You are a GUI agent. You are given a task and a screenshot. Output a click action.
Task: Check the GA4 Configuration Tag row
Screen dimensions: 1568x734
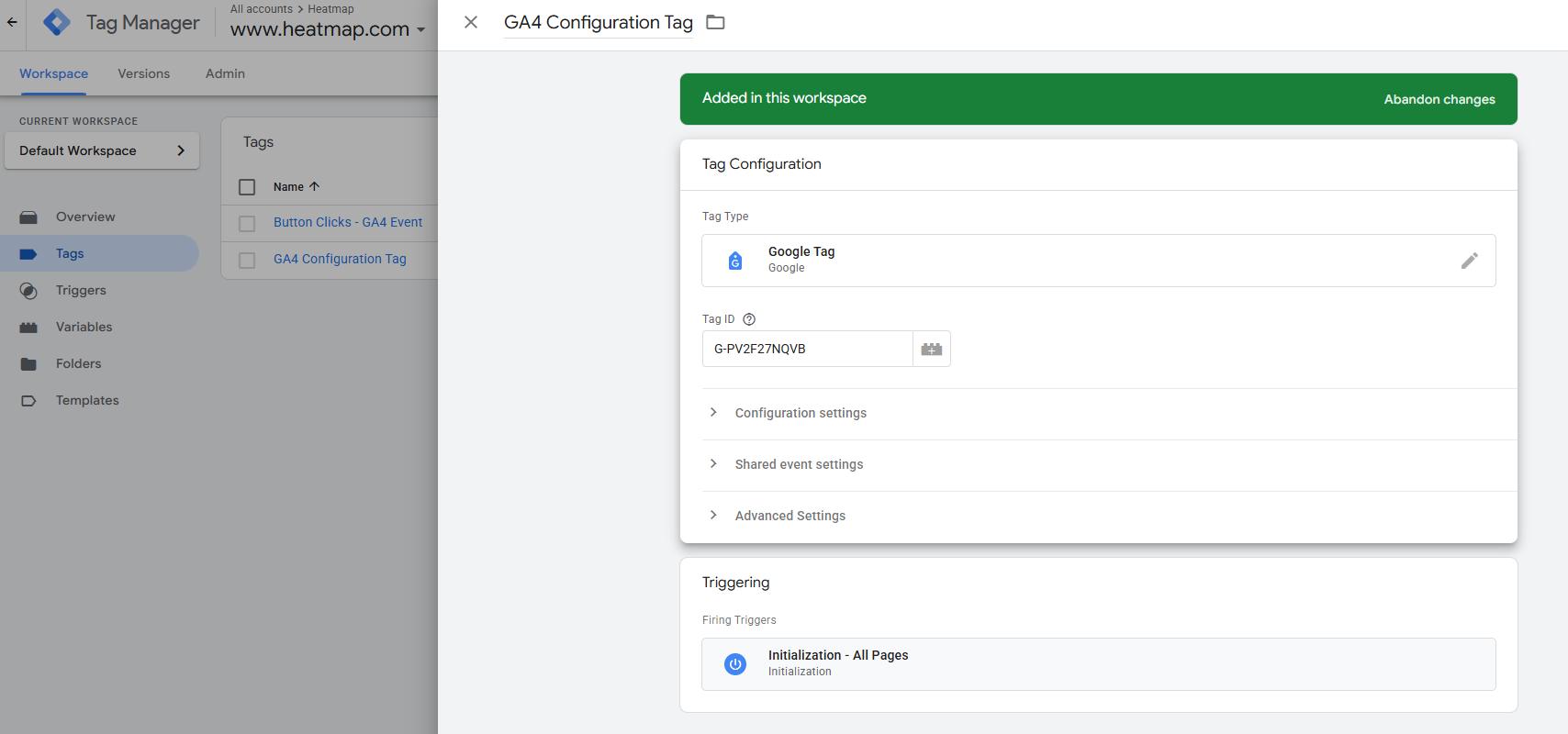click(247, 261)
